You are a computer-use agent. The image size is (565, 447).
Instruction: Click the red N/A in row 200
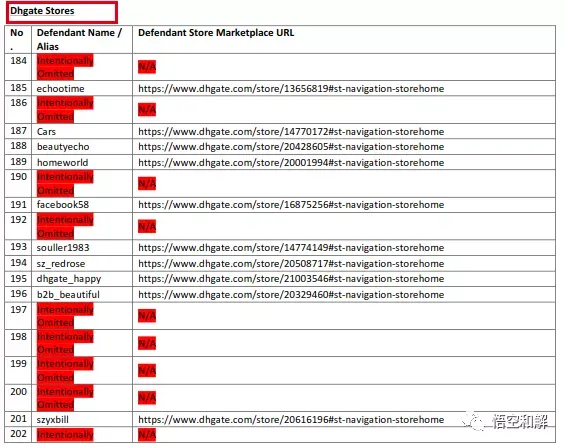point(147,398)
